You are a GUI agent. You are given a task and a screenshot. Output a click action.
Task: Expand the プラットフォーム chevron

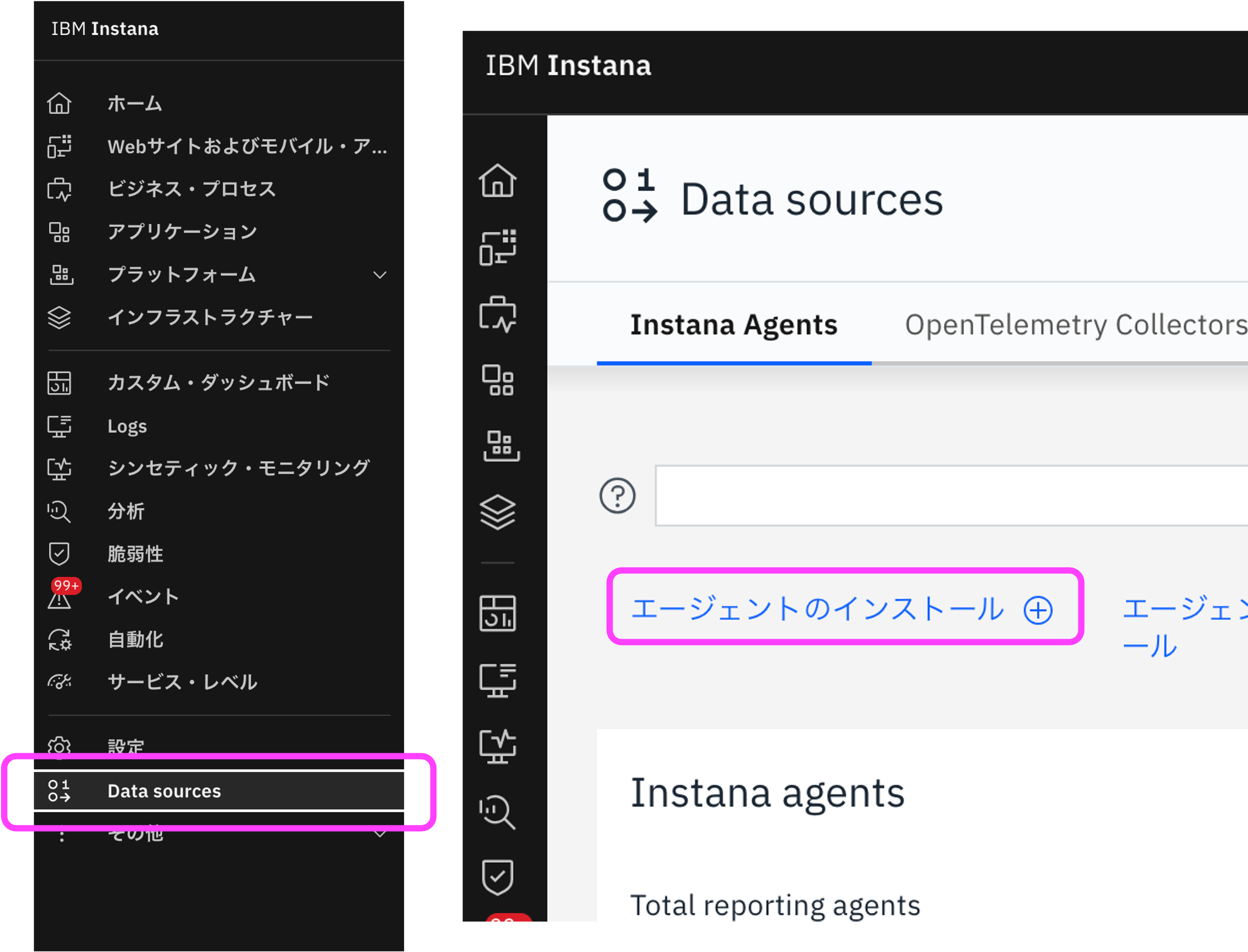(x=380, y=275)
